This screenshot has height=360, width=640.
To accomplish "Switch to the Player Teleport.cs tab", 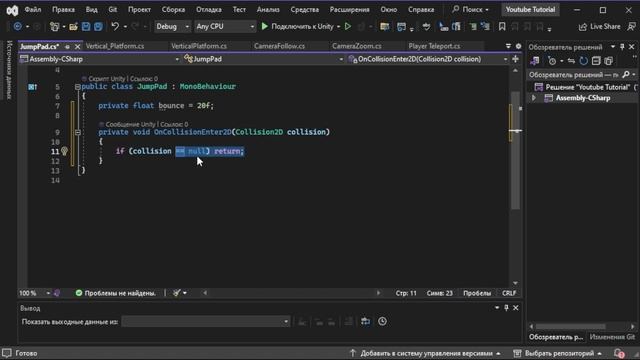I will [x=434, y=46].
